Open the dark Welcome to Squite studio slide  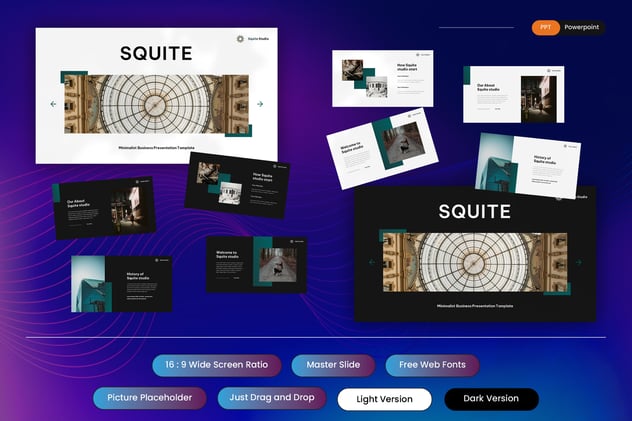coord(256,264)
